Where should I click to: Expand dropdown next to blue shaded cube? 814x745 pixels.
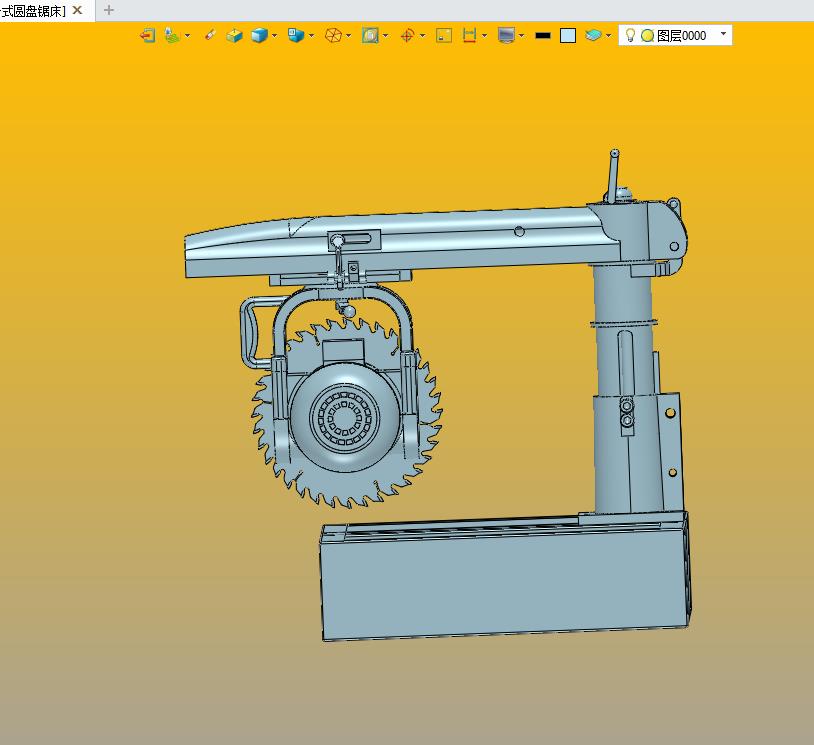coord(275,36)
